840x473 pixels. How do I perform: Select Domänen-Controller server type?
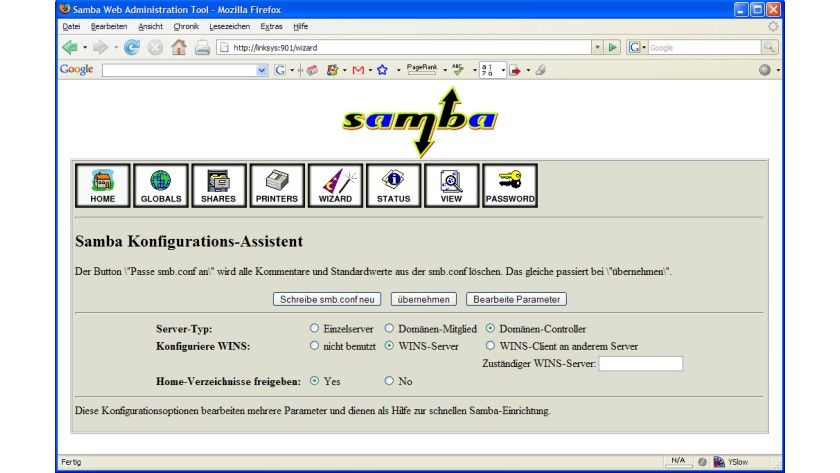pyautogui.click(x=490, y=328)
